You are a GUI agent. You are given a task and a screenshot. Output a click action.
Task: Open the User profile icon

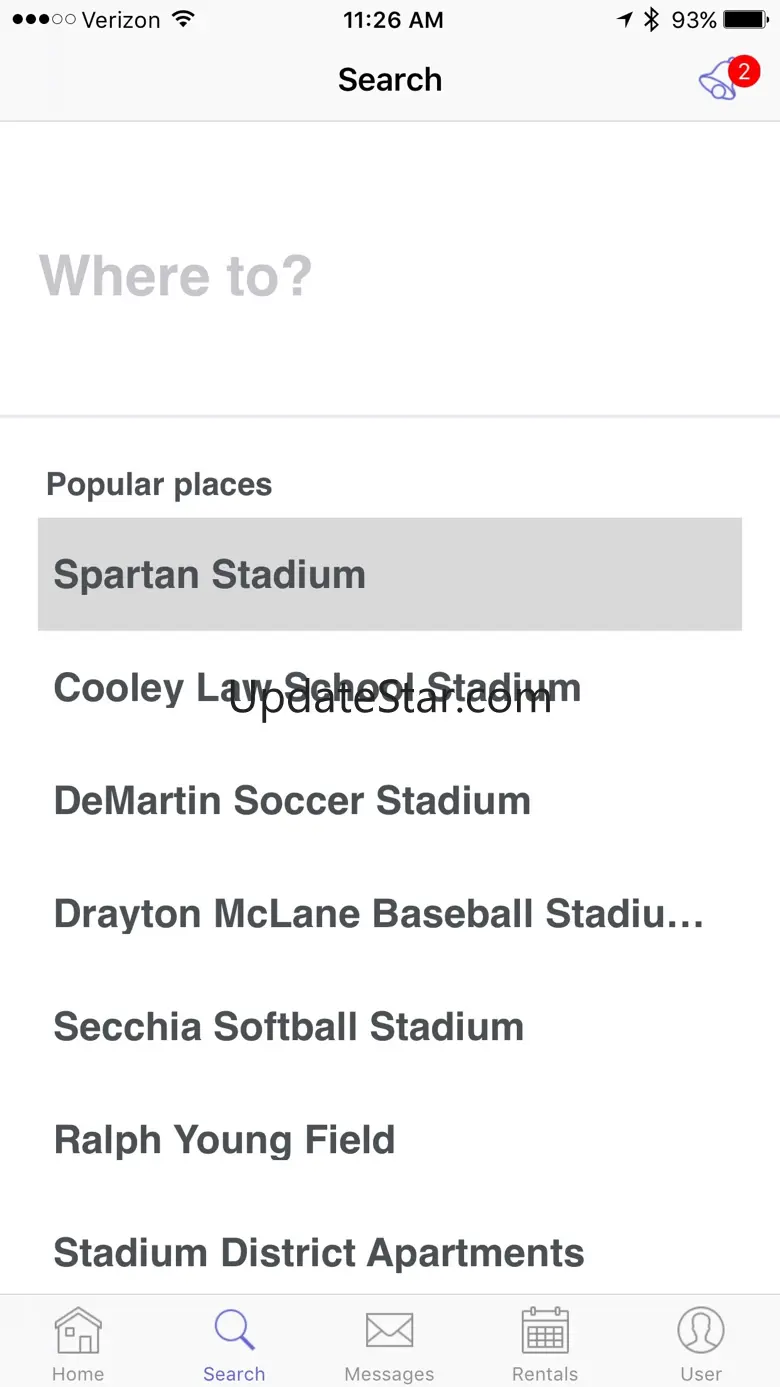(701, 1331)
